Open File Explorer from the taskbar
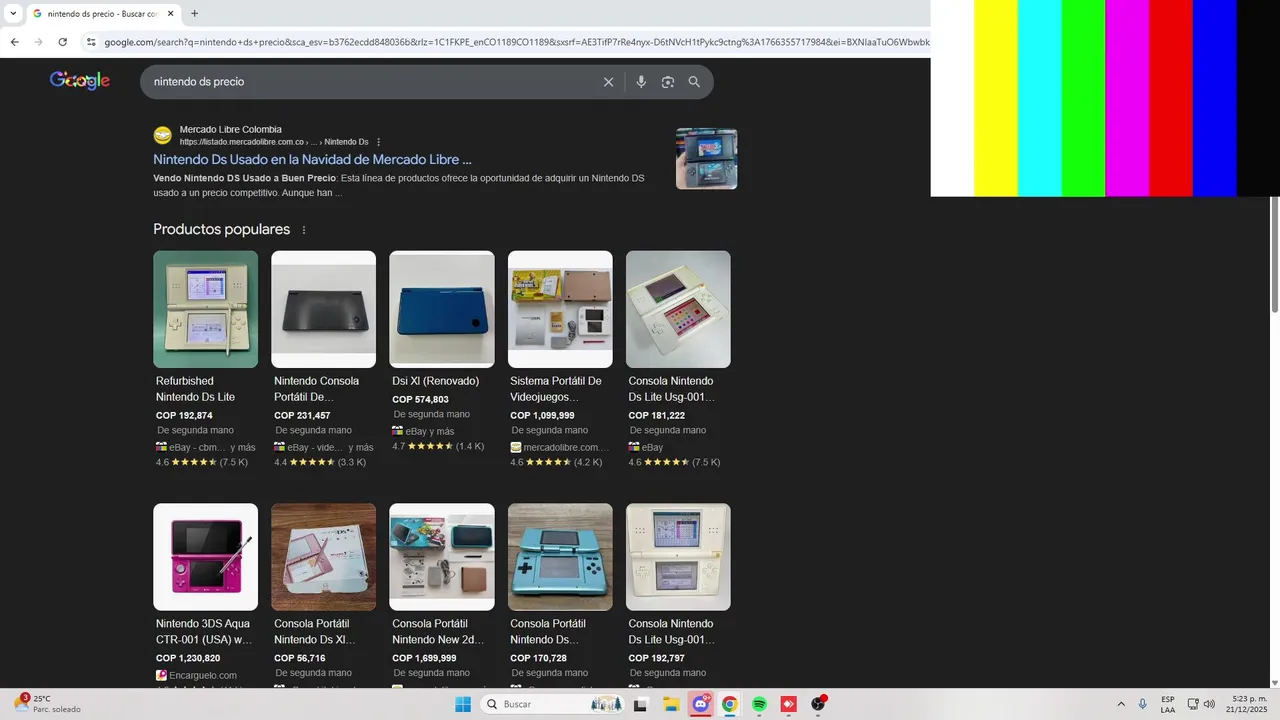1280x720 pixels. point(671,704)
